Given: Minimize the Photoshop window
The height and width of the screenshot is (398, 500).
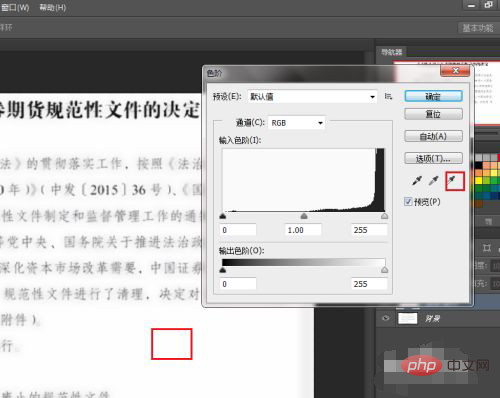Looking at the screenshot, I should coord(471,6).
